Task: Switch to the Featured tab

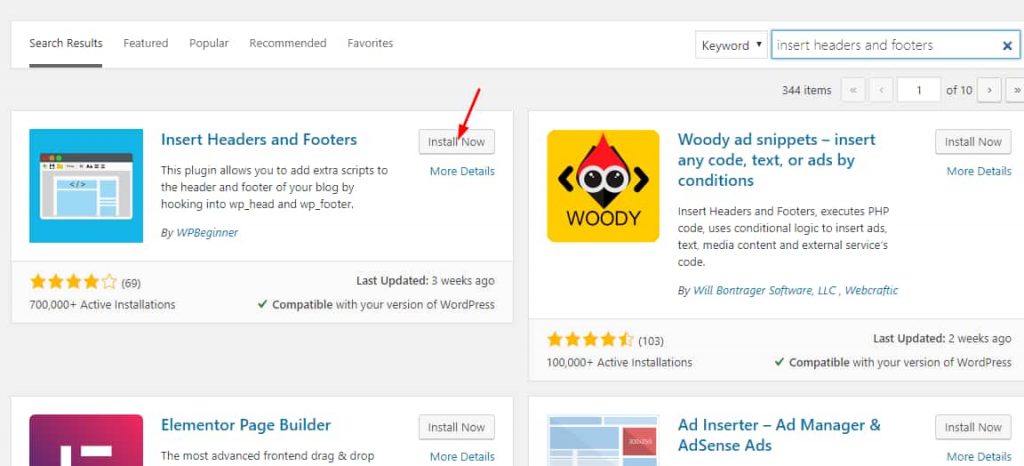Action: click(146, 44)
